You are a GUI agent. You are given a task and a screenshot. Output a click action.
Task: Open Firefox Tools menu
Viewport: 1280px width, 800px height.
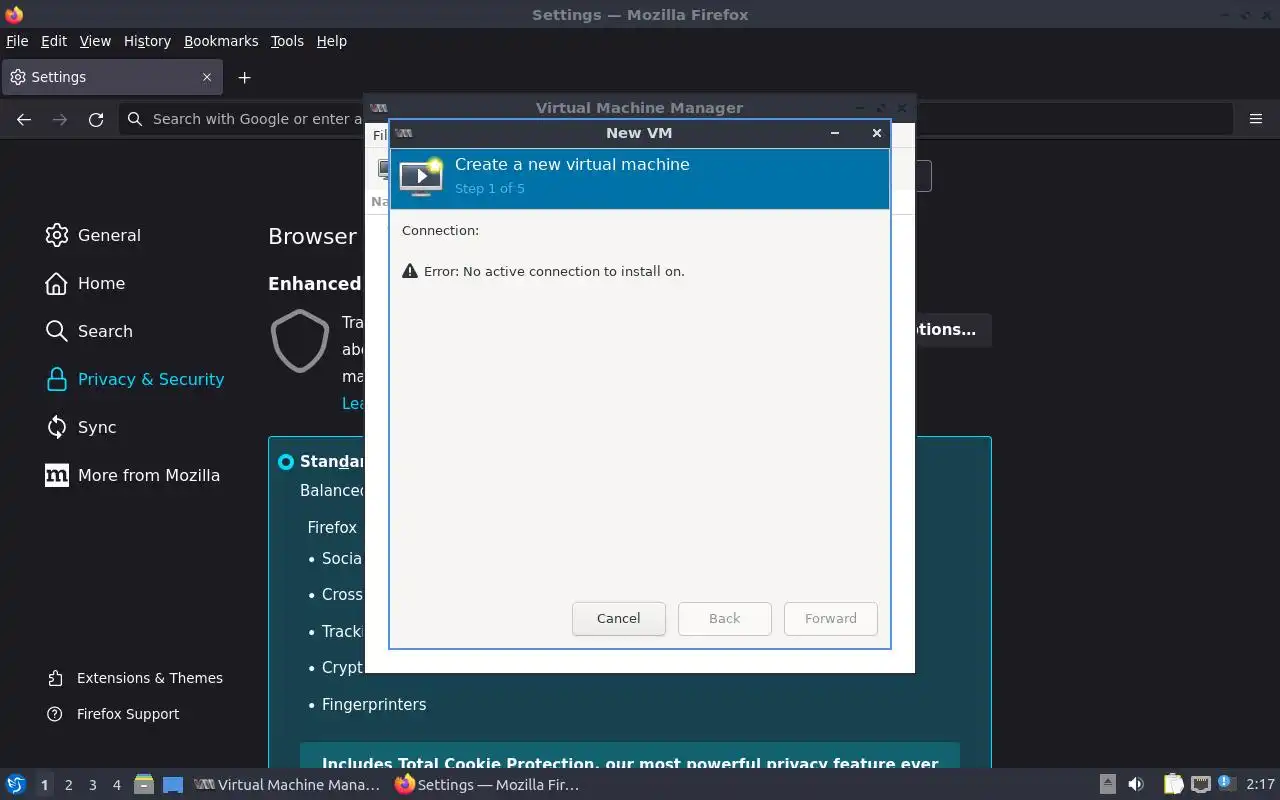pyautogui.click(x=287, y=41)
